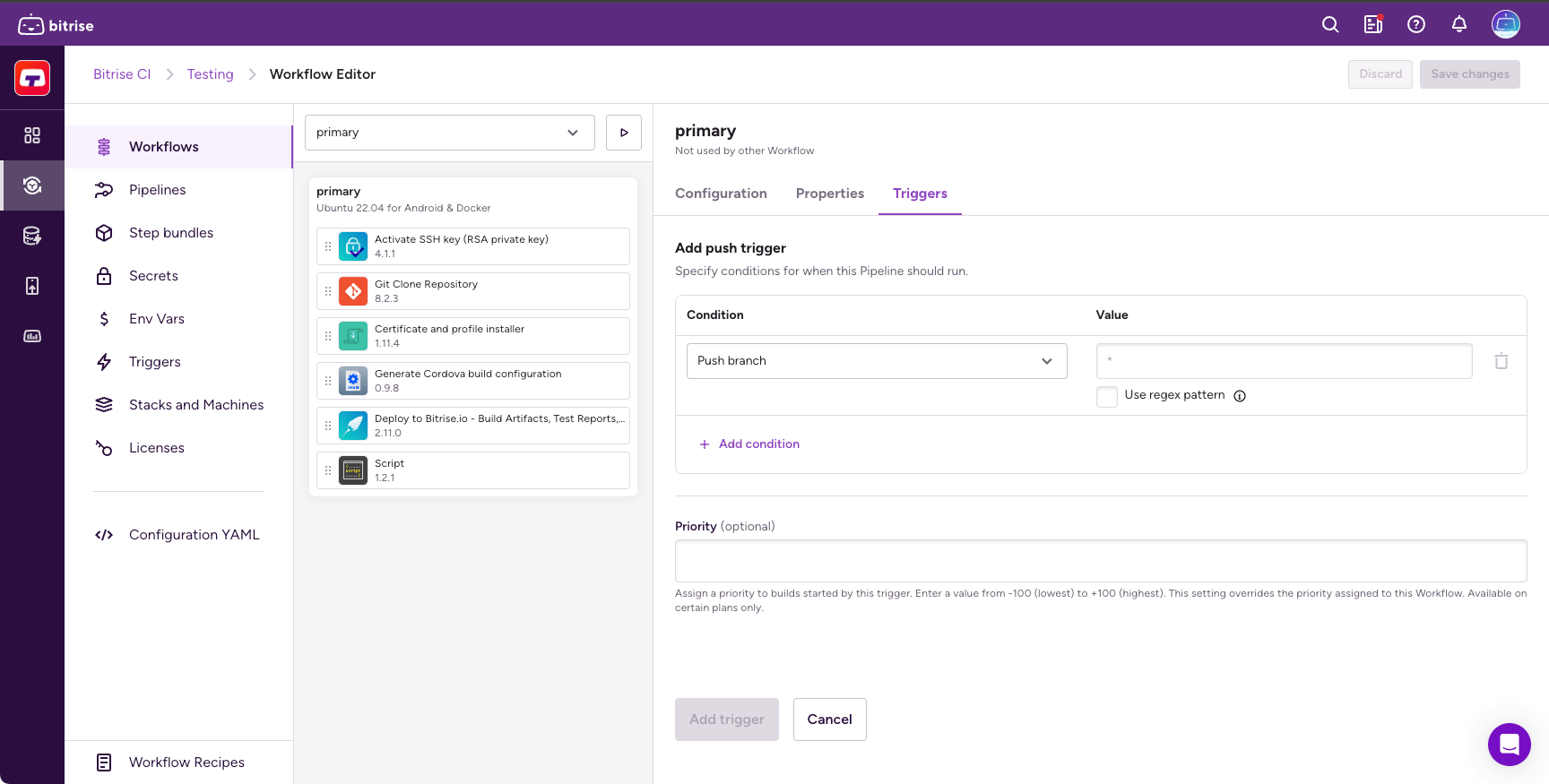1549x784 pixels.
Task: Open the live chat bubble
Action: pos(1509,744)
